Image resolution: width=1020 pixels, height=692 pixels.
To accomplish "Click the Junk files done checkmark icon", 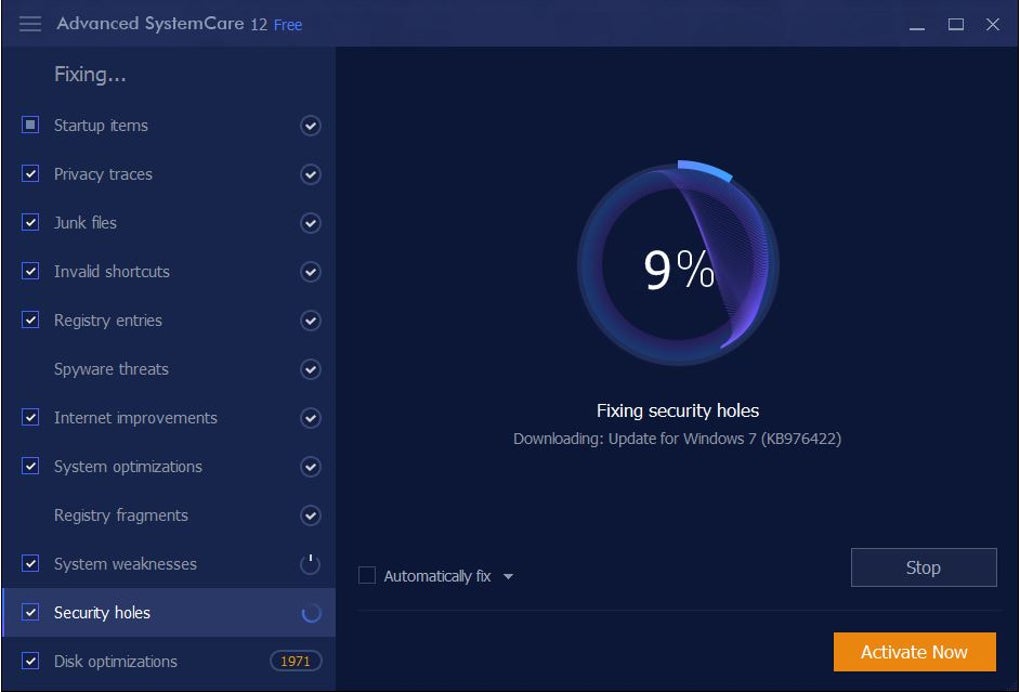I will 310,223.
